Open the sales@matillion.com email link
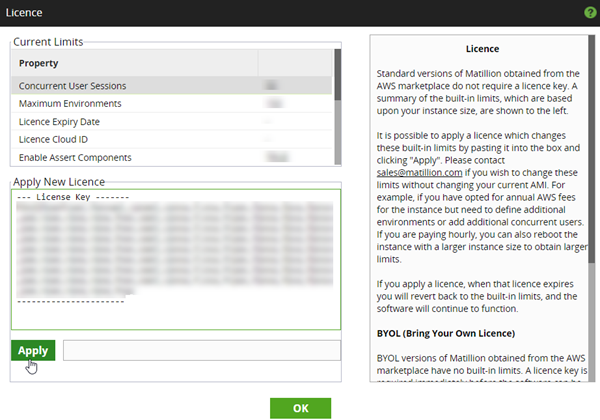Screen dimensions: 600x420 point(419,173)
